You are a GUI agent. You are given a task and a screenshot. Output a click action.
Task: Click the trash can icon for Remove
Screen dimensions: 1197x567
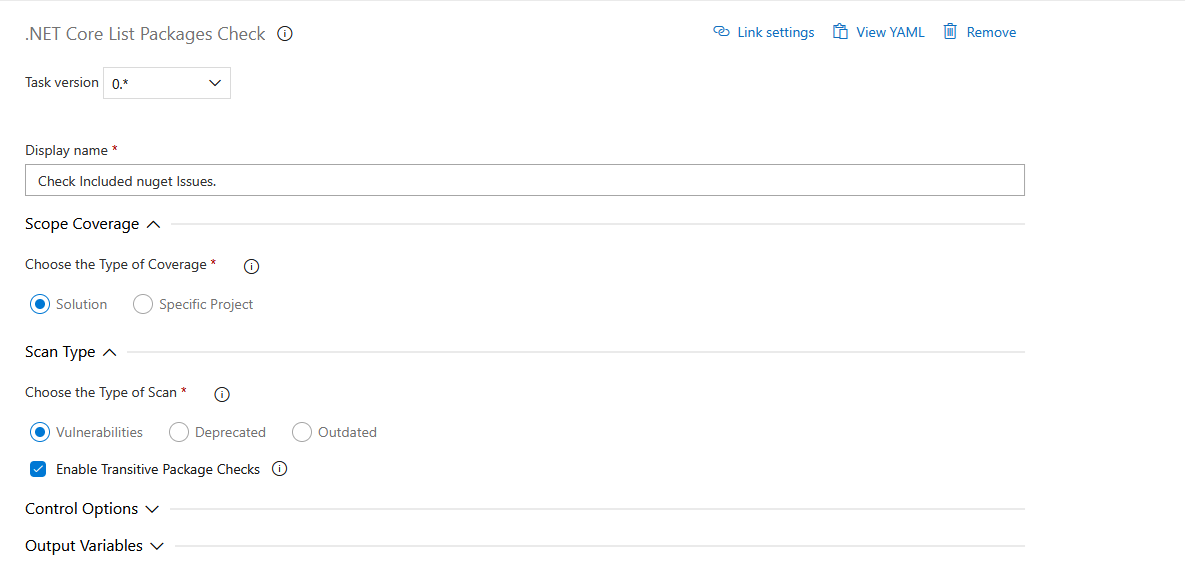[951, 32]
